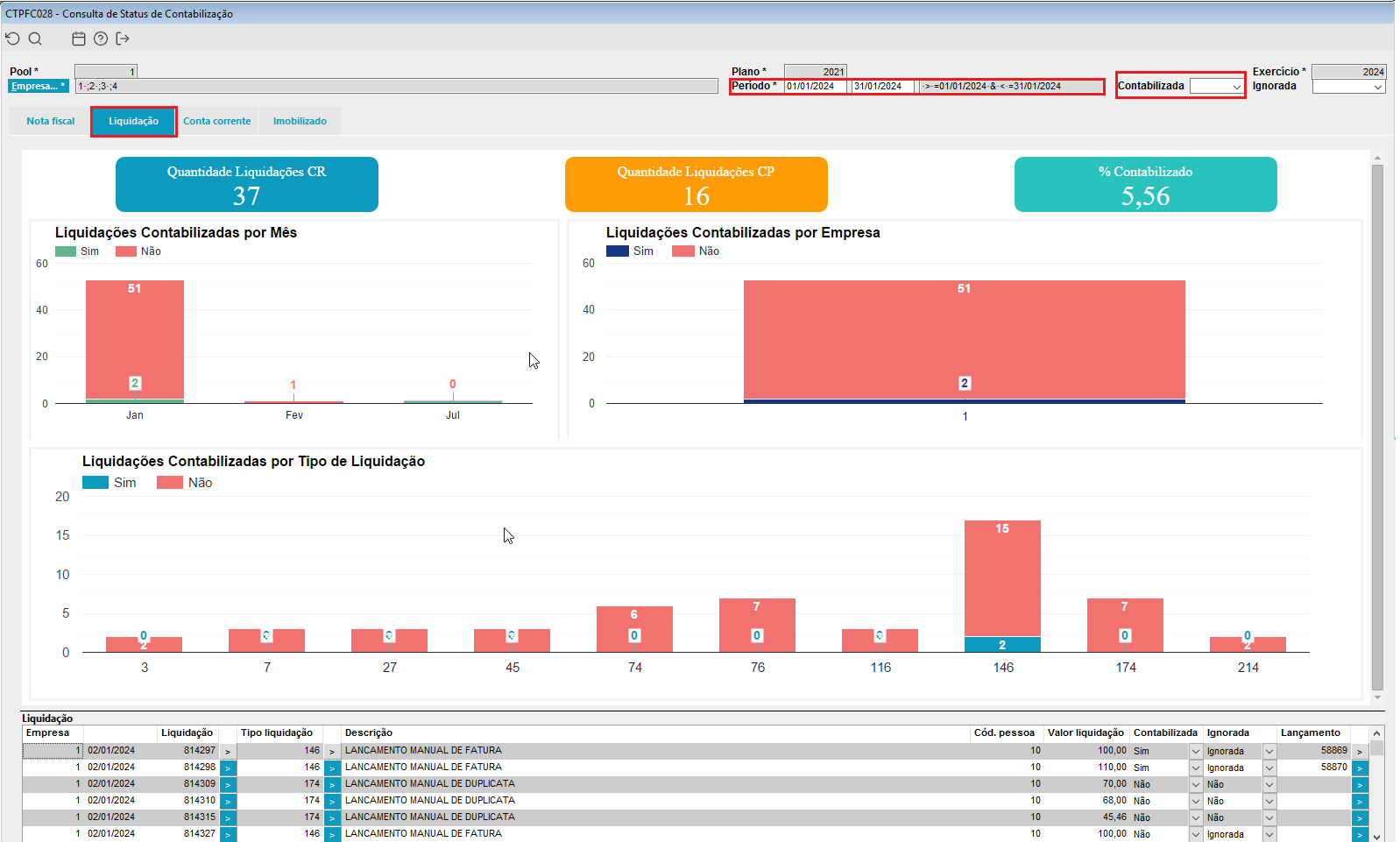Open Contabilizada dropdown in 814315 row
Viewport: 1400px width, 842px height.
[1195, 817]
